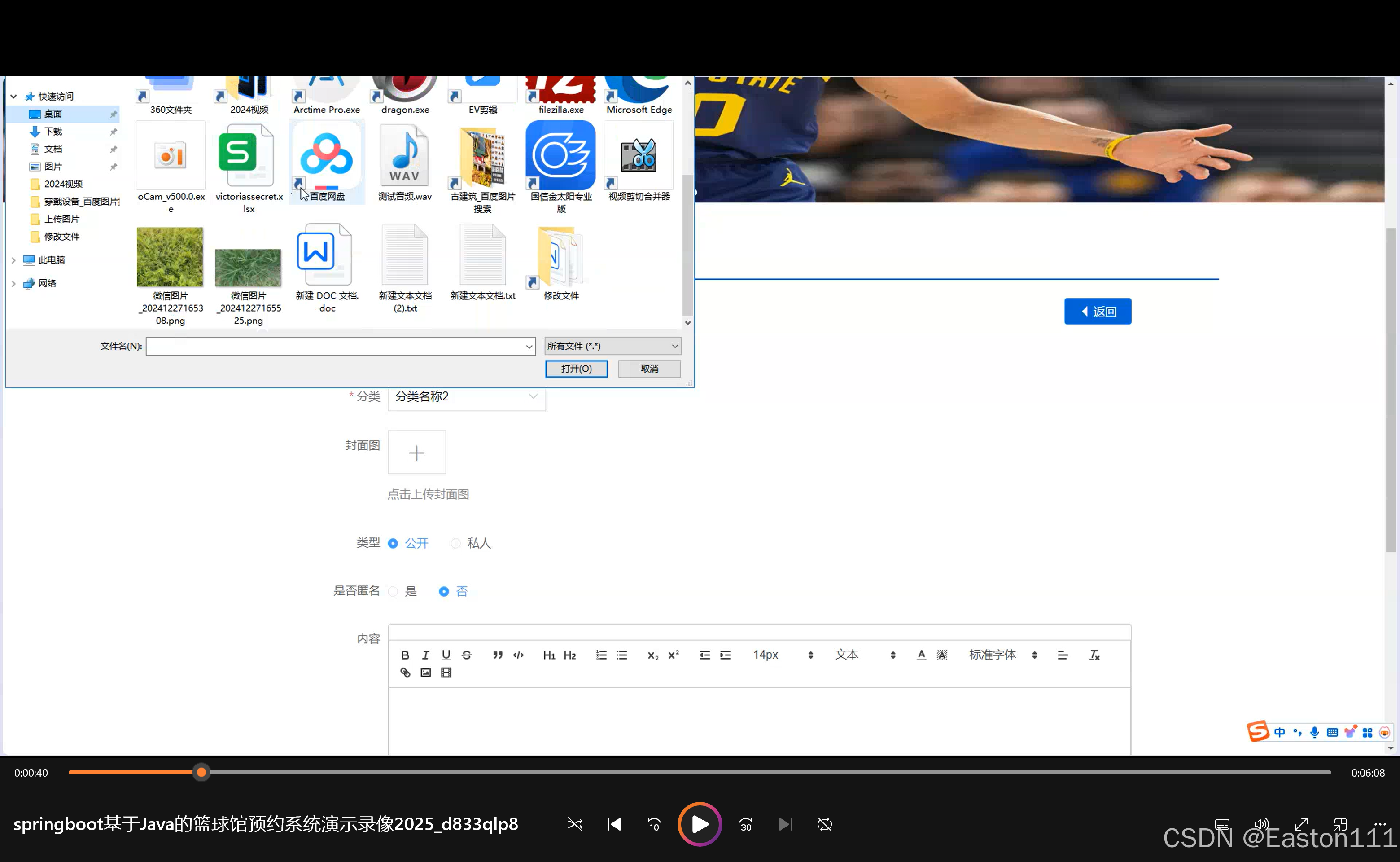This screenshot has height=862, width=1400.
Task: Select 是 for the 是否匿名 option
Action: click(x=393, y=591)
